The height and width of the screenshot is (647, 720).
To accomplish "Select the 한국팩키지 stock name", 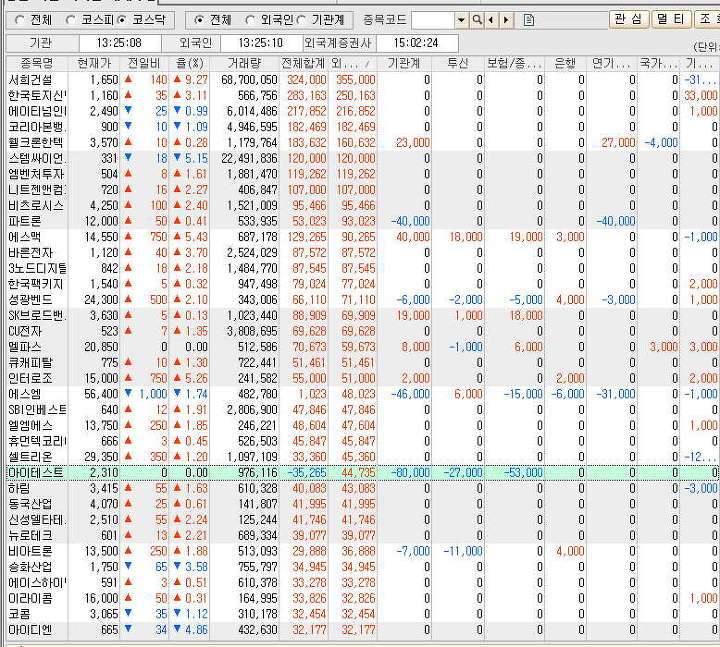I will coord(35,284).
